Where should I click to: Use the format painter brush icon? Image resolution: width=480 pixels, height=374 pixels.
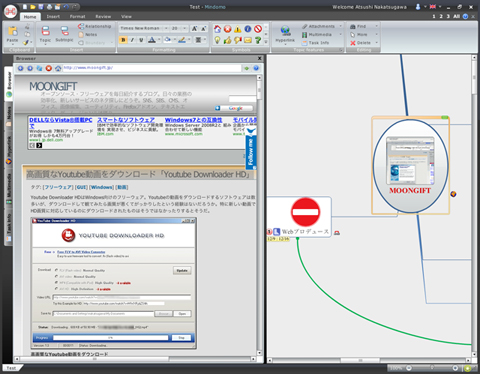tap(26, 42)
